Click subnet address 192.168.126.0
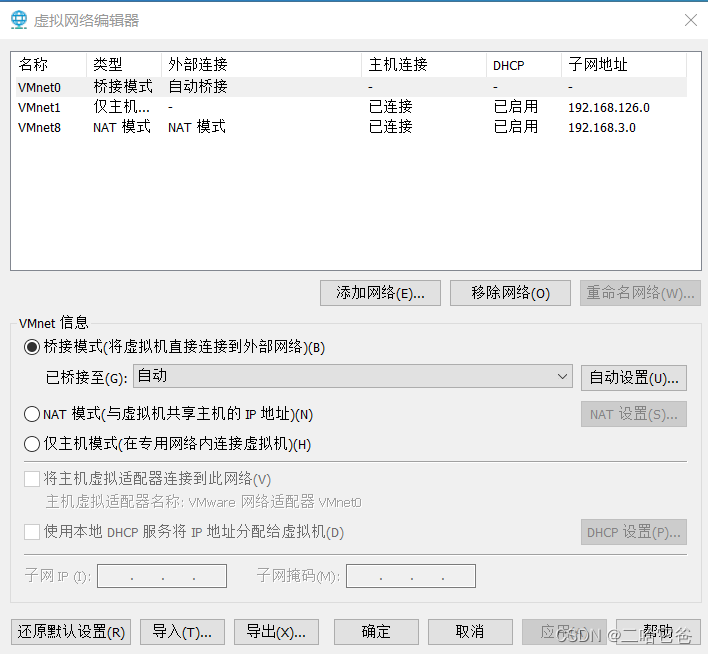This screenshot has height=654, width=708. pos(609,107)
